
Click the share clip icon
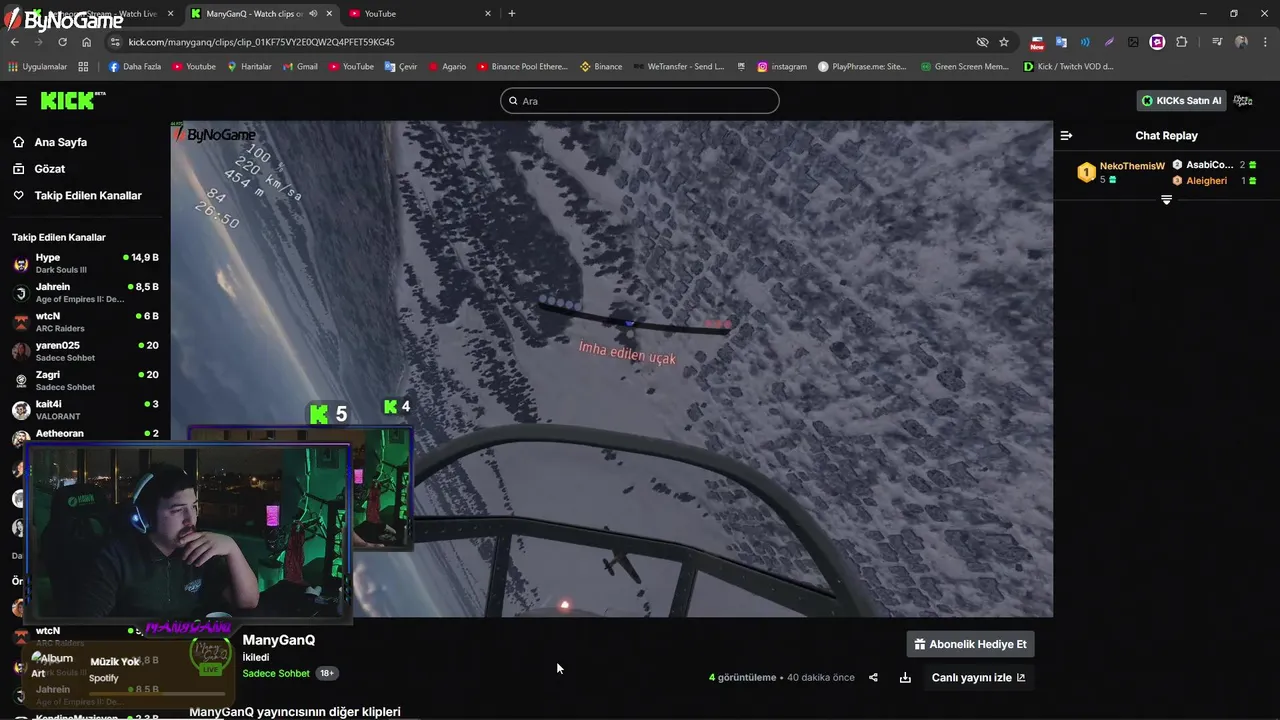pyautogui.click(x=873, y=677)
